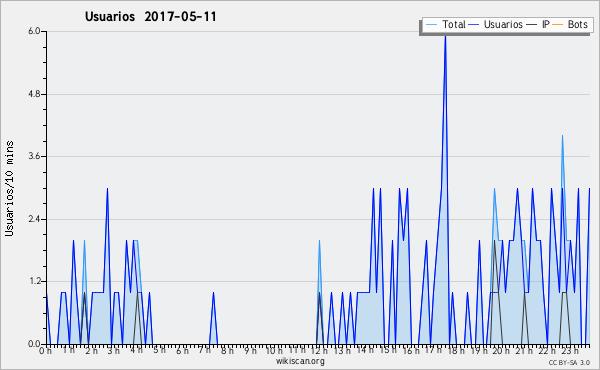Click the 6.0 y-axis value
Screen dimensions: 600x370
point(34,31)
